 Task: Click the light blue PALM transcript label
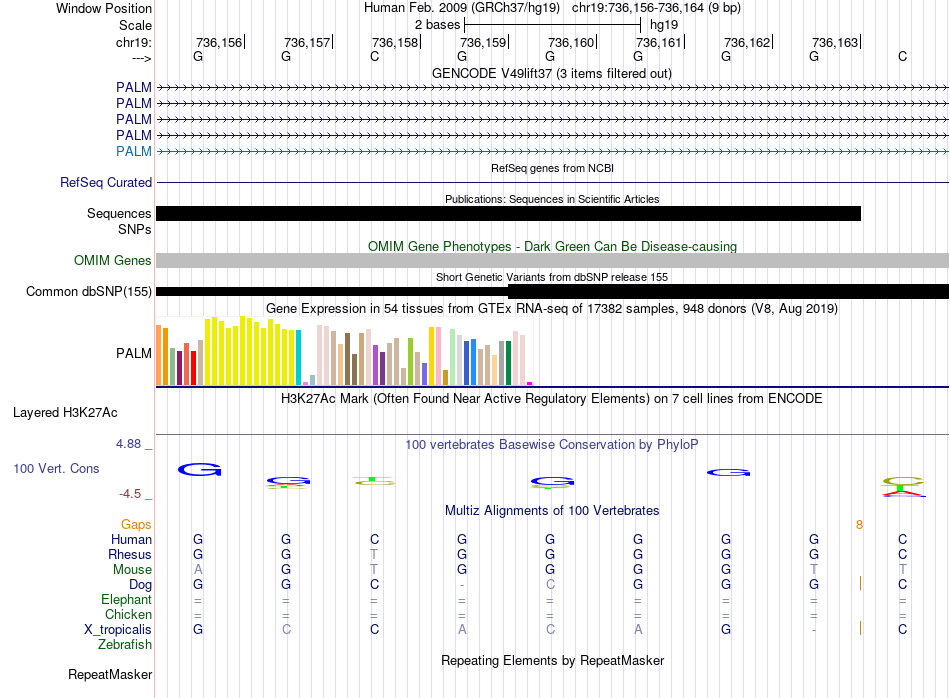coord(134,151)
